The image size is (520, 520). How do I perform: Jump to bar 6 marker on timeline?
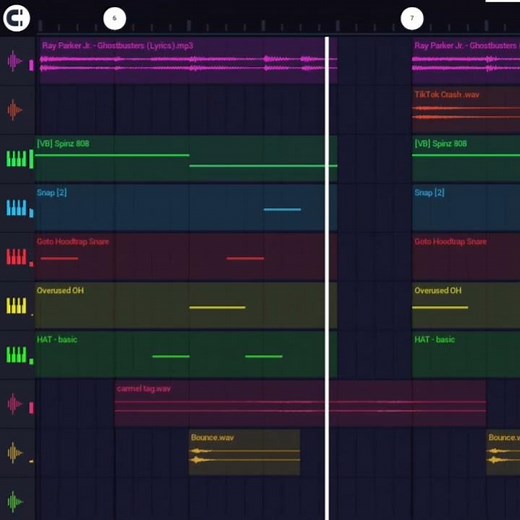115,18
